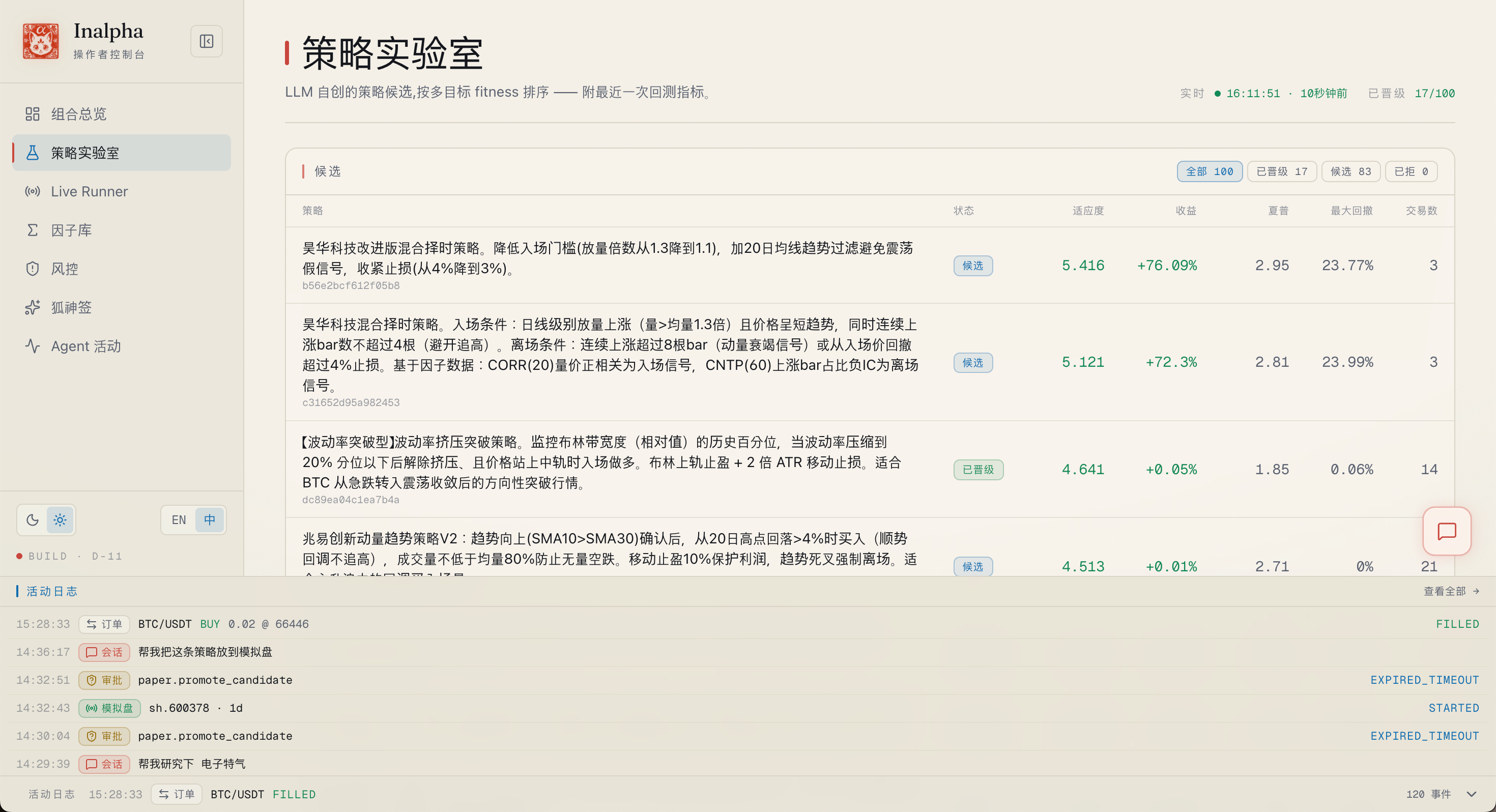
Task: Filter candidates by 候选 83
Action: point(1351,171)
